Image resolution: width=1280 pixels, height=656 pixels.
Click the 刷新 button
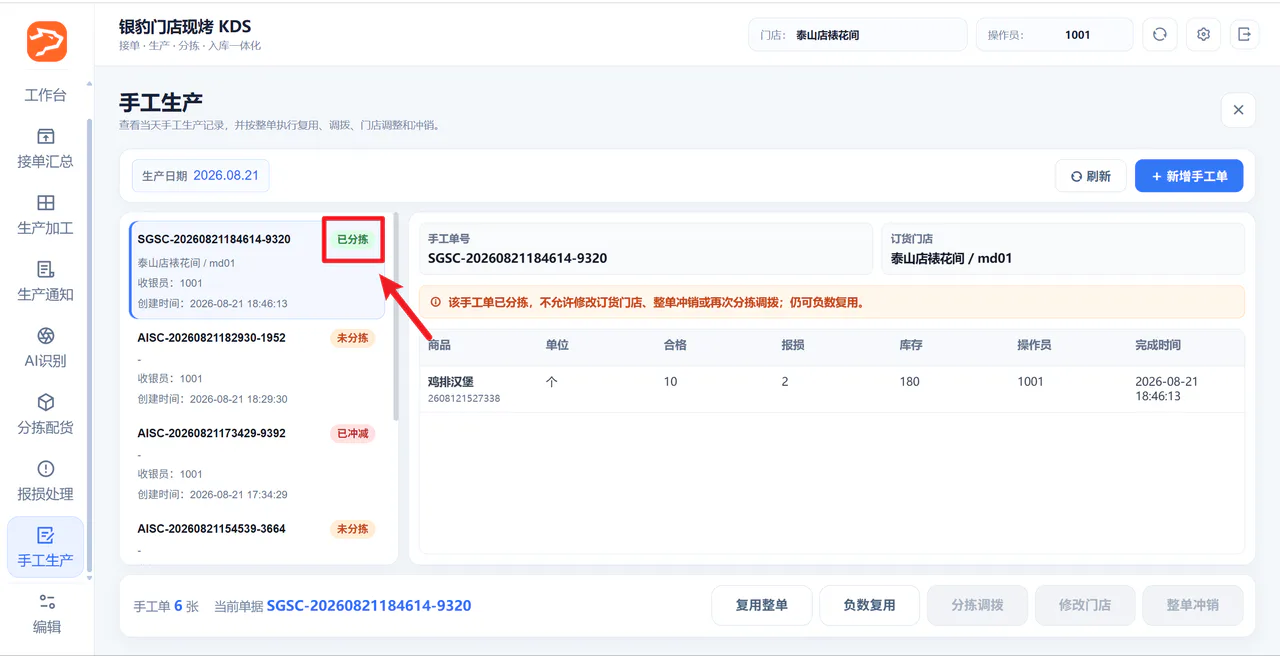tap(1091, 176)
